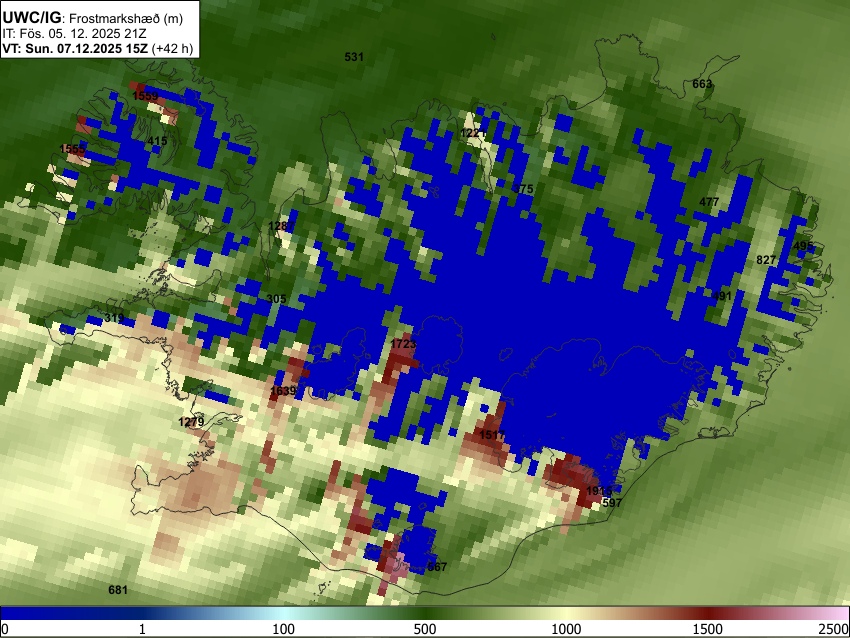Select the 1555 value label
Screen dimensions: 850x638
tap(72, 149)
